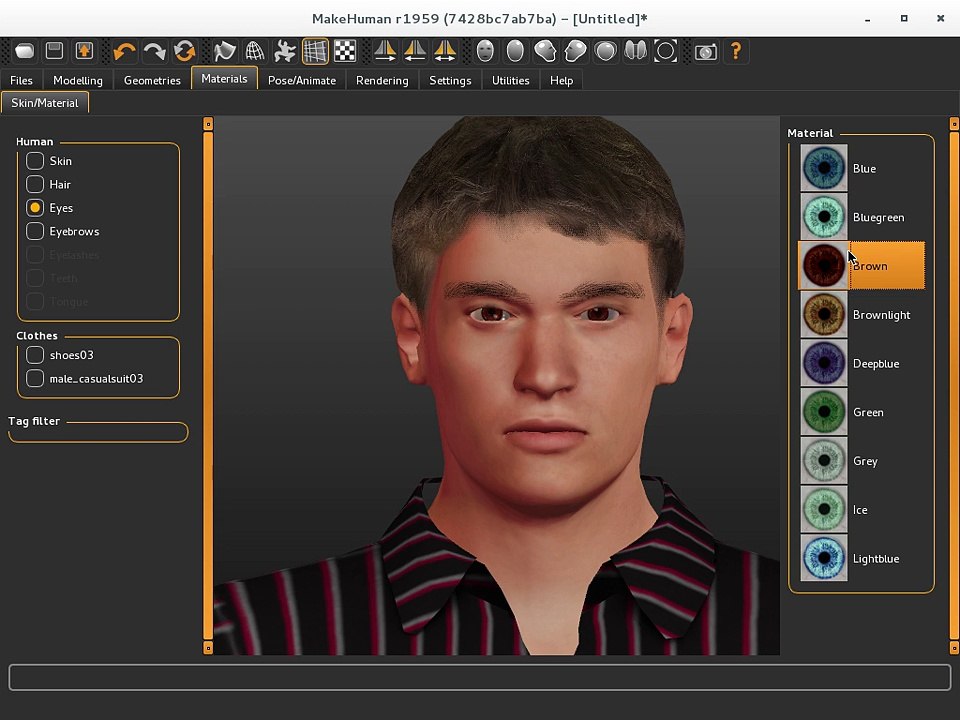This screenshot has height=720, width=960.
Task: Redo the last undone change
Action: [x=154, y=51]
